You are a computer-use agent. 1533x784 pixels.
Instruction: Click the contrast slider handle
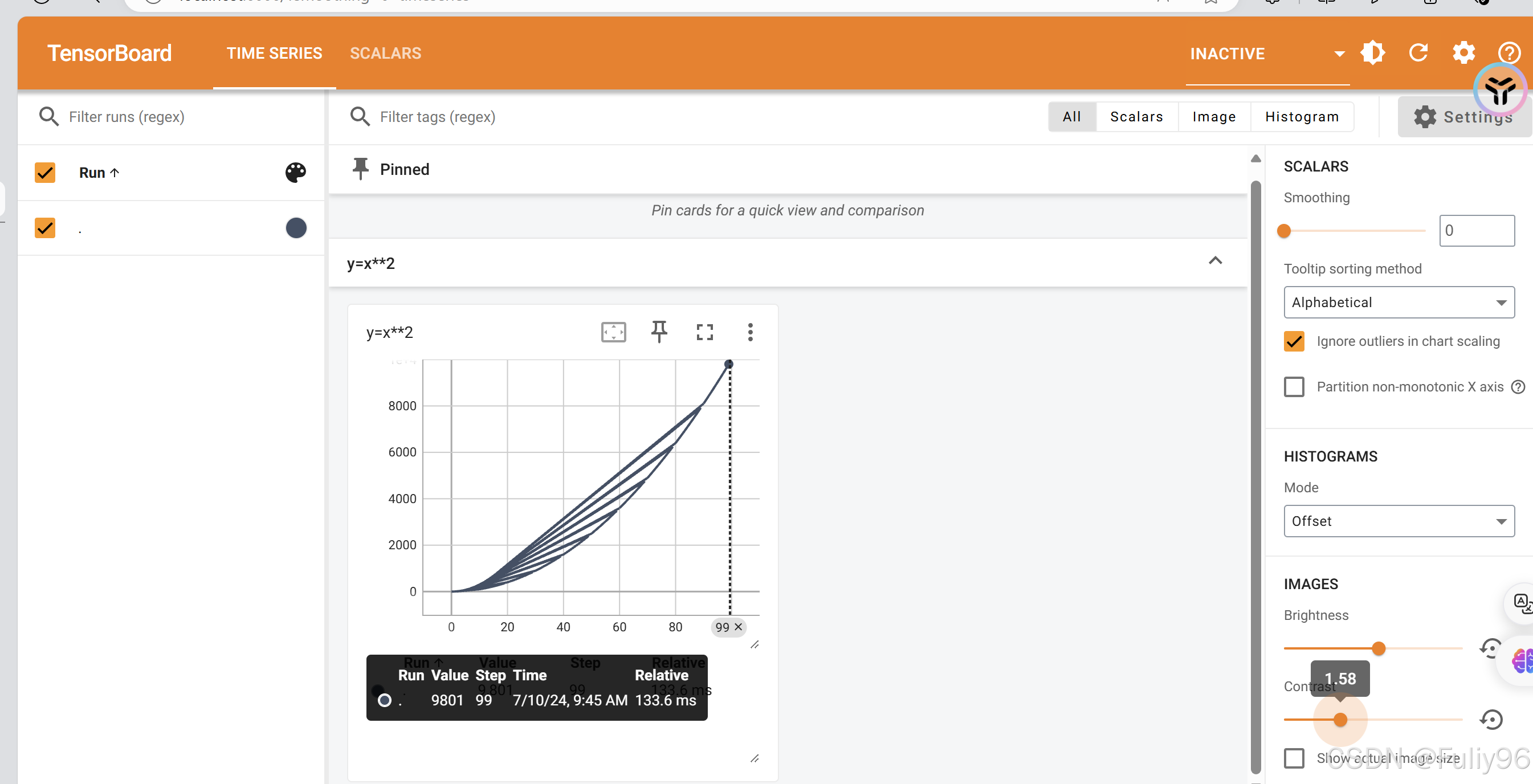click(1340, 720)
